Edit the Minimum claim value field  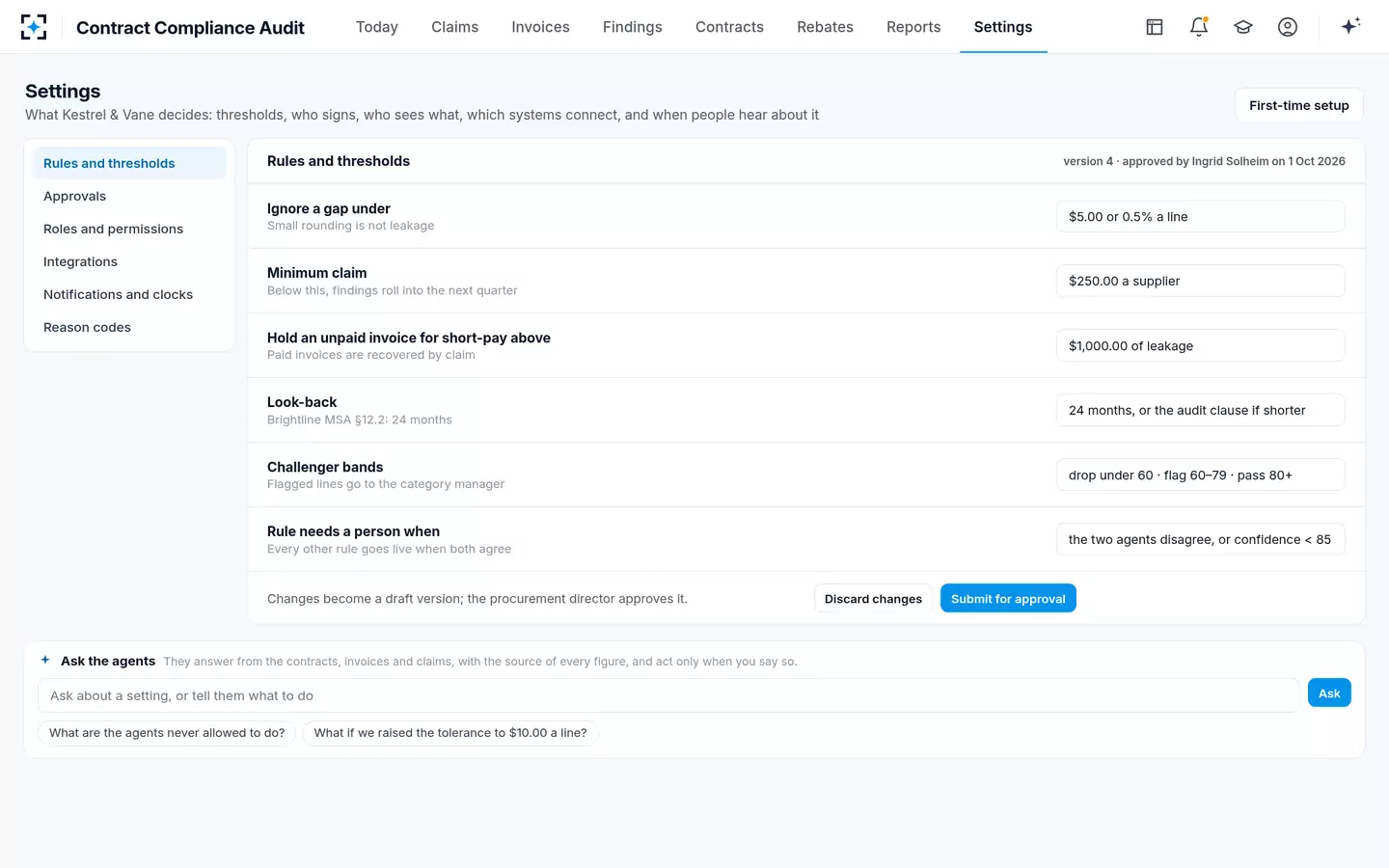coord(1200,282)
